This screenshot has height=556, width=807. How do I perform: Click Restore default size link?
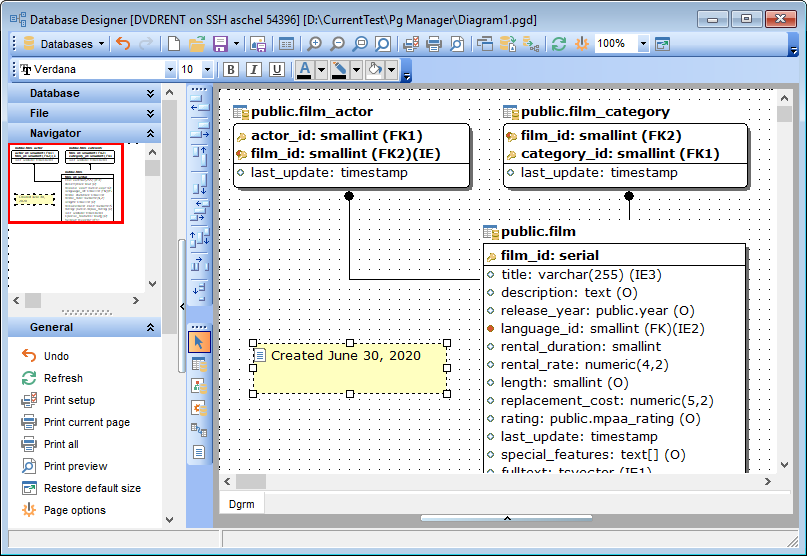click(x=92, y=488)
